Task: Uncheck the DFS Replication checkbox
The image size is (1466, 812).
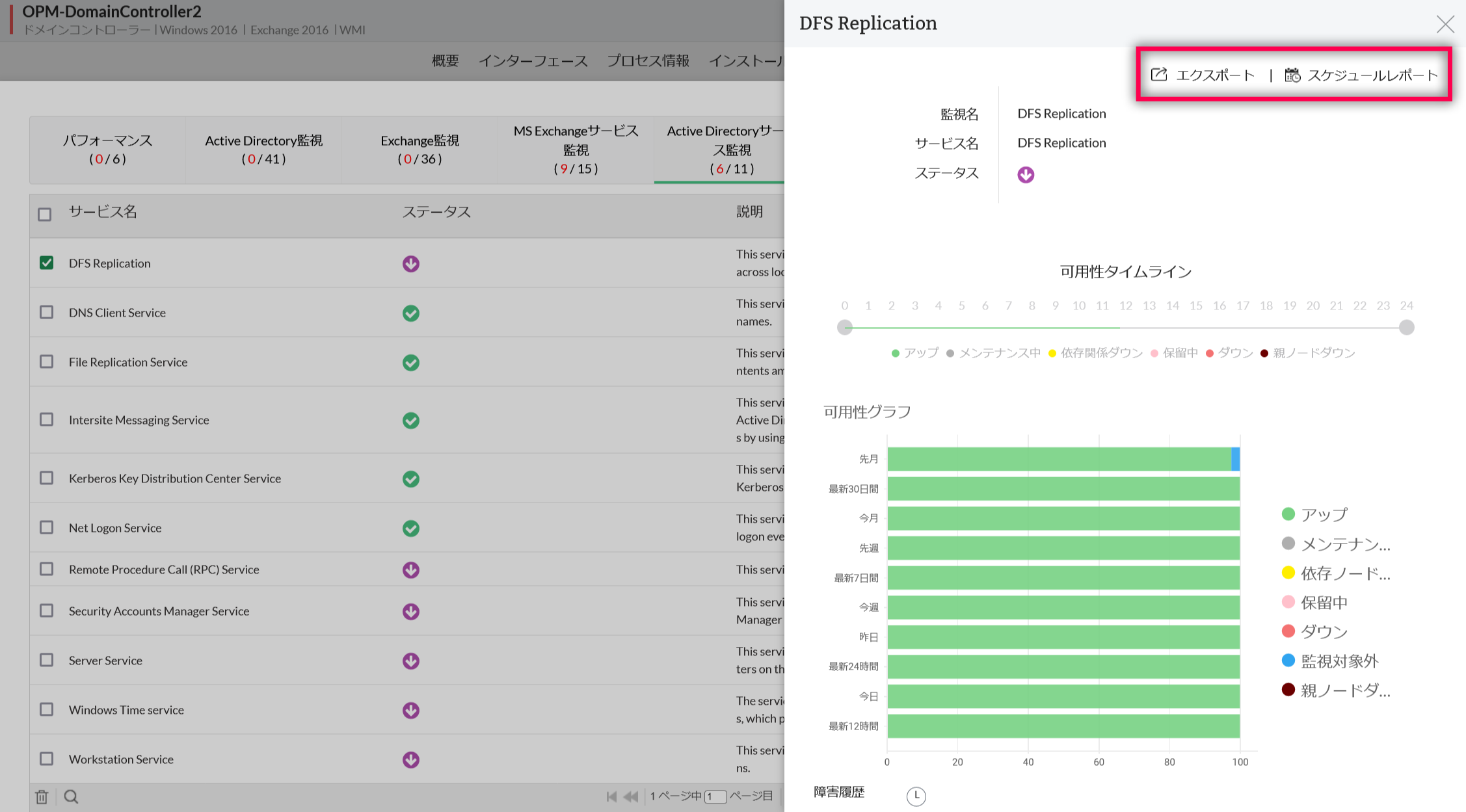Action: (46, 263)
